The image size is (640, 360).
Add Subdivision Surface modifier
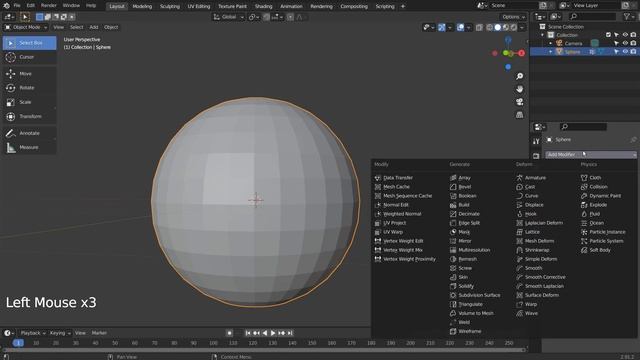click(x=475, y=295)
